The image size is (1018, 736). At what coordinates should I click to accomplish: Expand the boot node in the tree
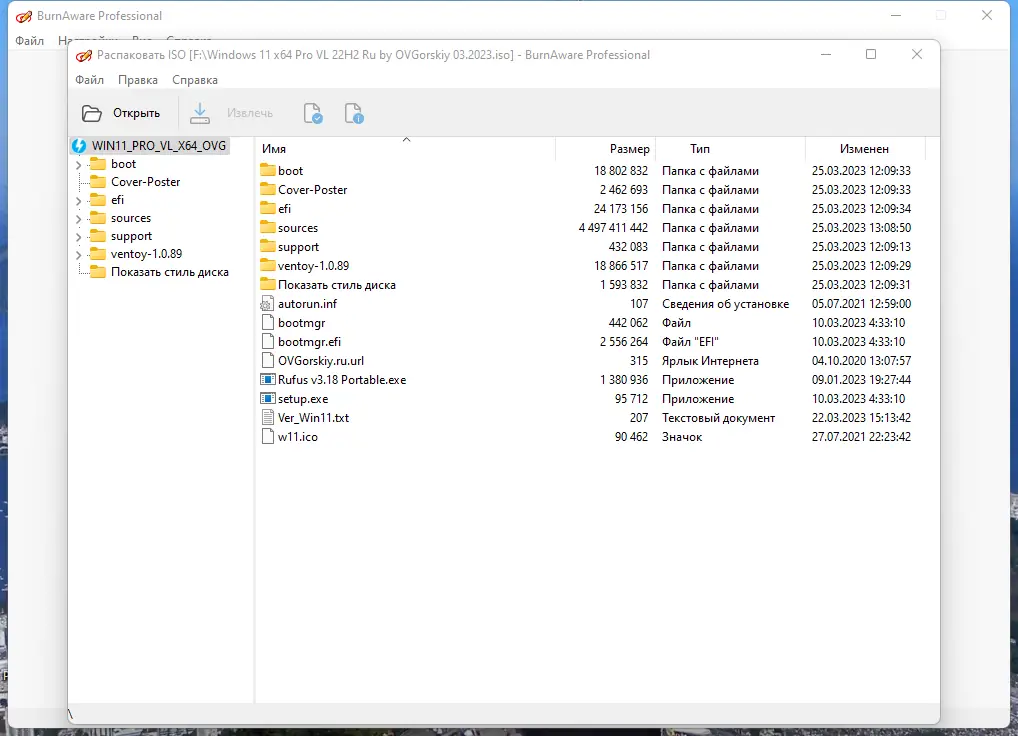(79, 165)
